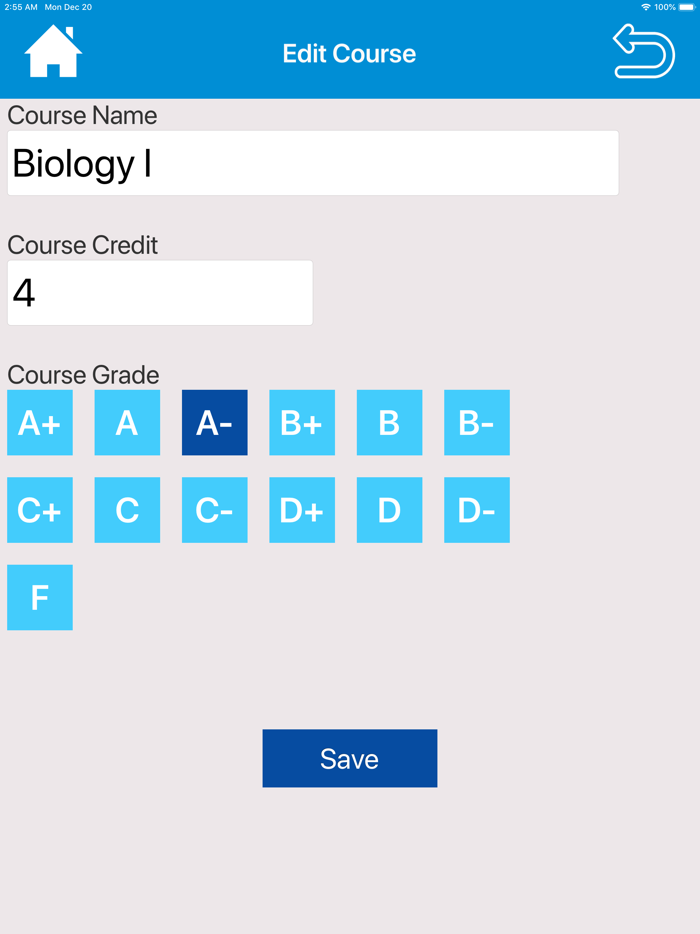Choose the B+ grade
Image resolution: width=700 pixels, height=934 pixels.
coord(302,422)
